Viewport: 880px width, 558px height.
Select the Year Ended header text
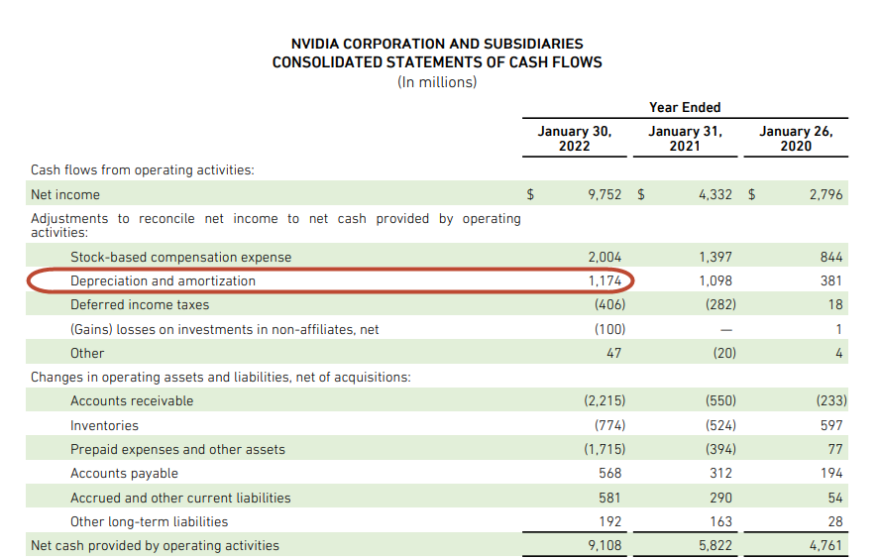[685, 107]
